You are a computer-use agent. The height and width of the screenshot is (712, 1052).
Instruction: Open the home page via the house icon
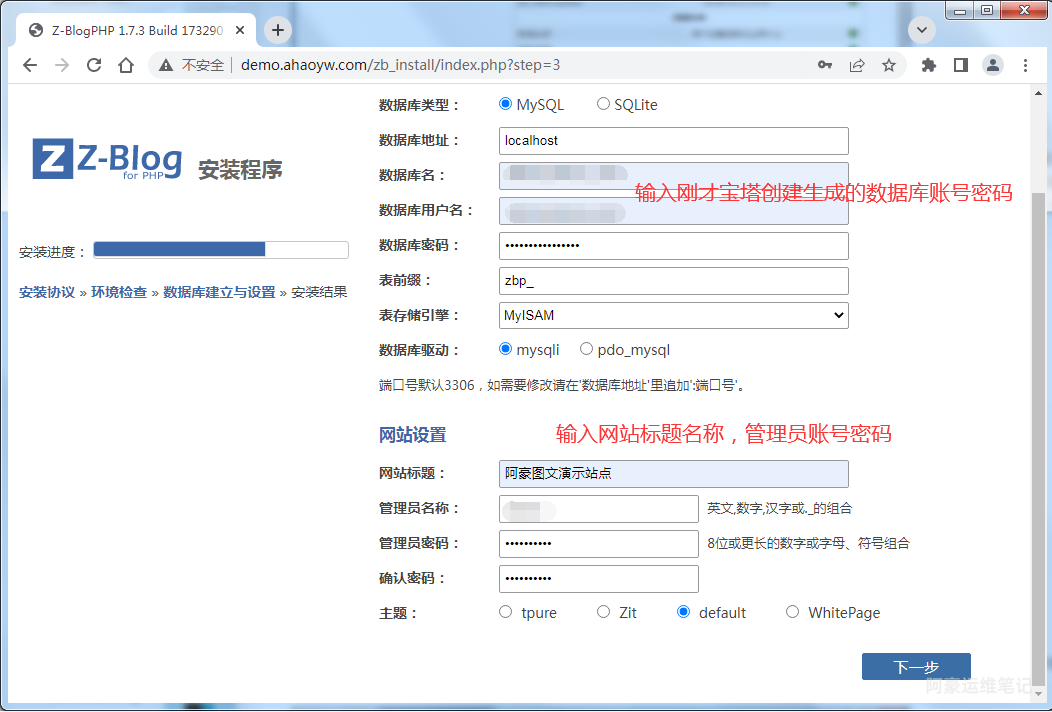(x=126, y=65)
